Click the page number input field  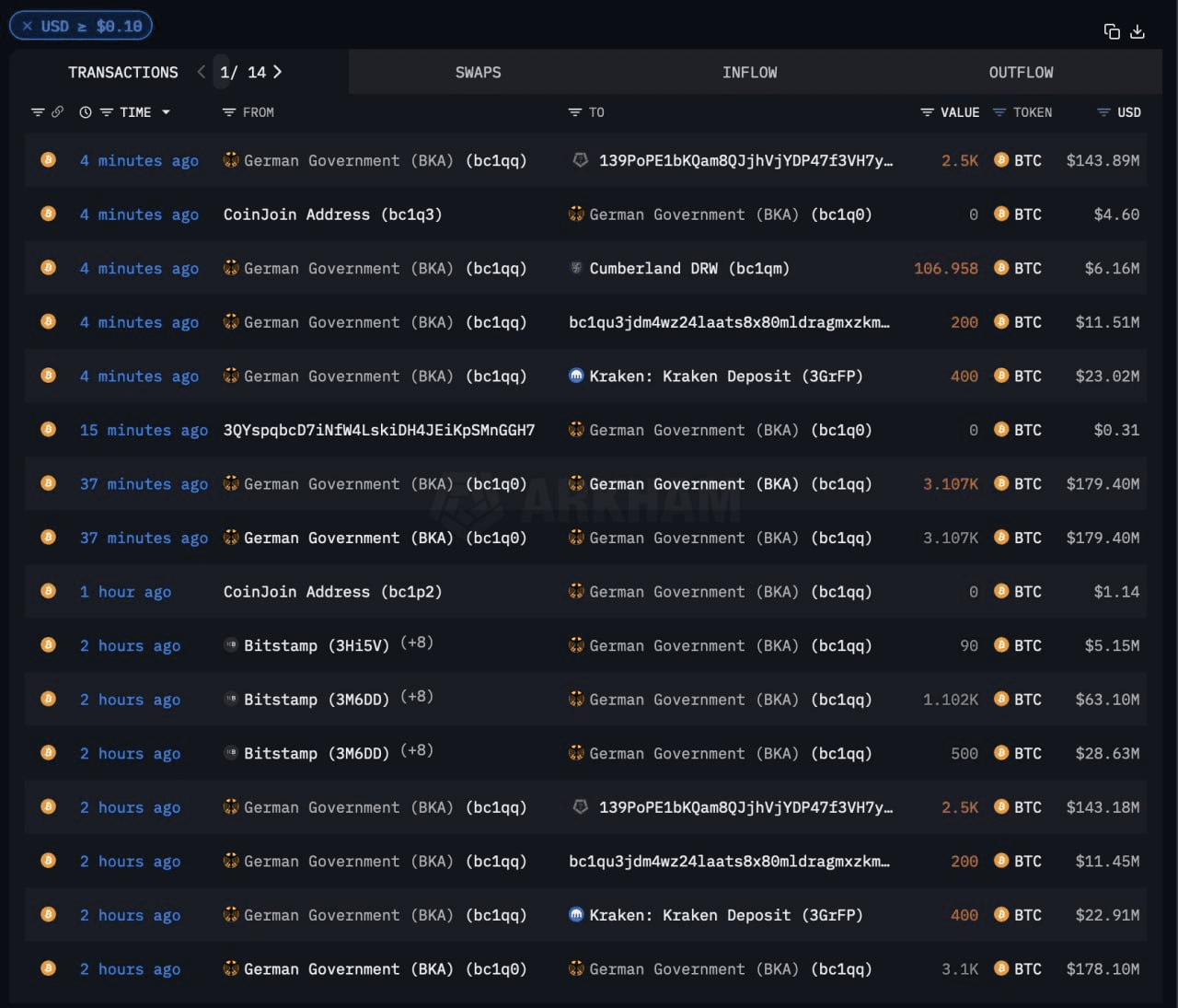(223, 72)
